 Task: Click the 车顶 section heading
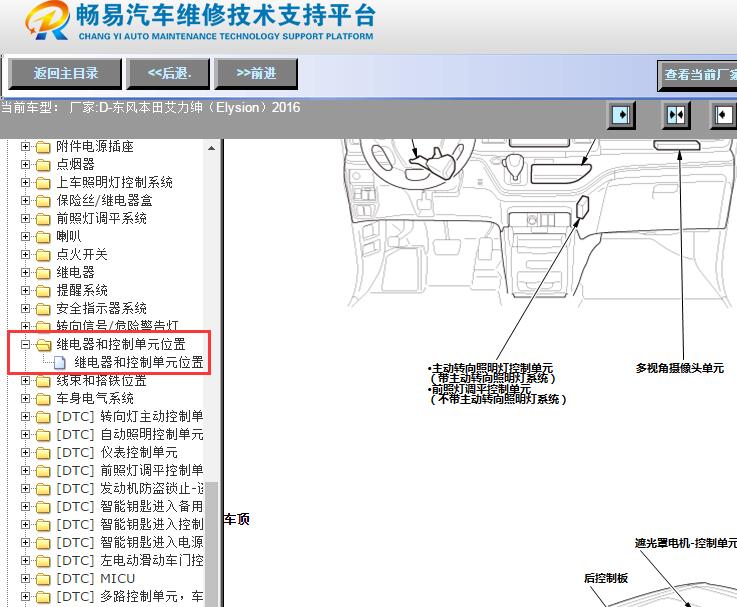click(237, 519)
